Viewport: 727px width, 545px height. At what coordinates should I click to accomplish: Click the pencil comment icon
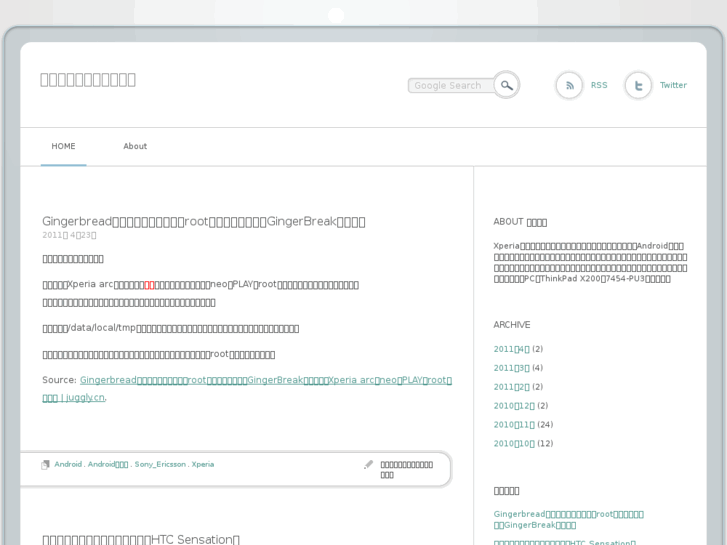[x=368, y=465]
